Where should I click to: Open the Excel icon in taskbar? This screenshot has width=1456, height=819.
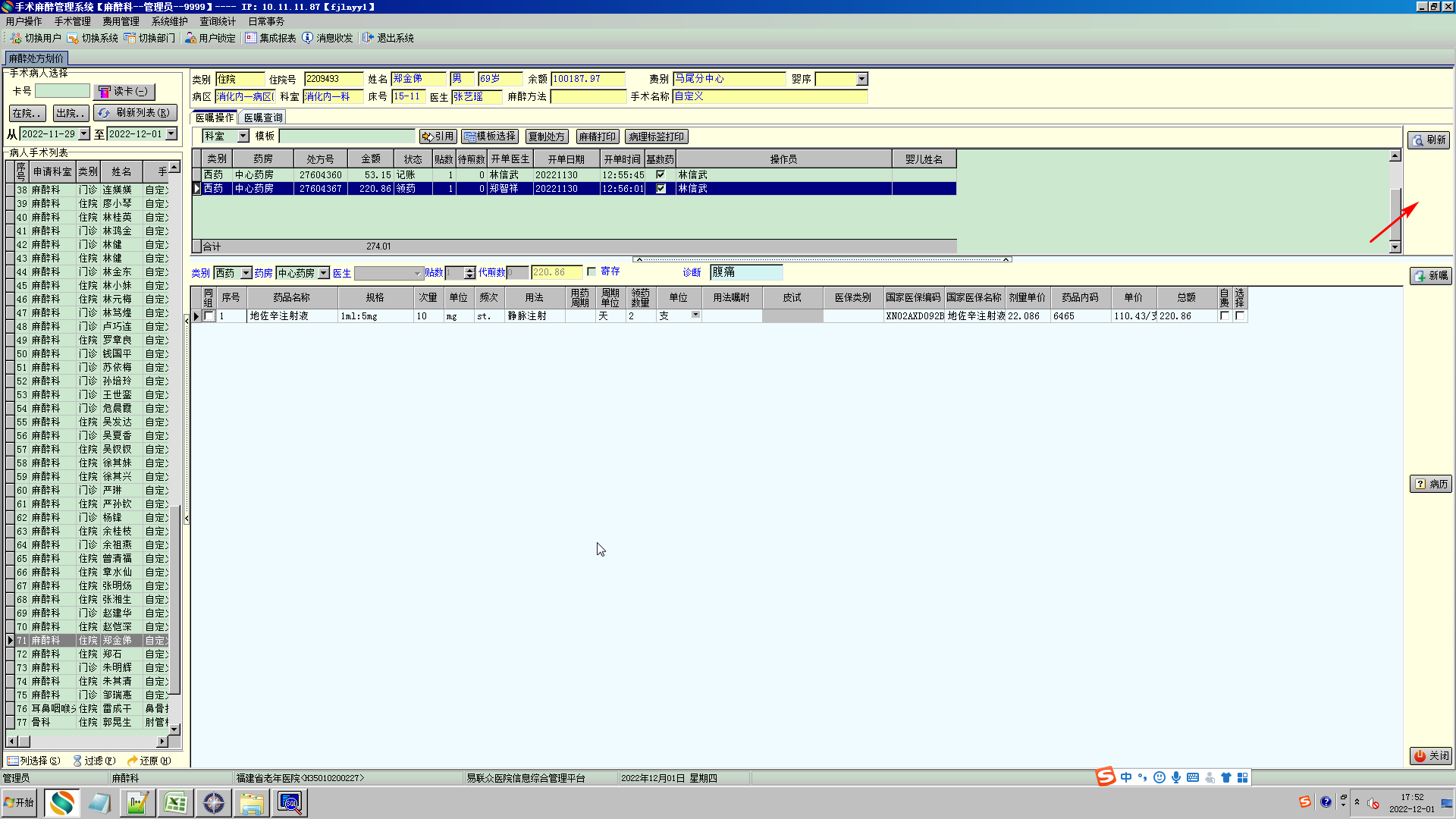[x=175, y=803]
